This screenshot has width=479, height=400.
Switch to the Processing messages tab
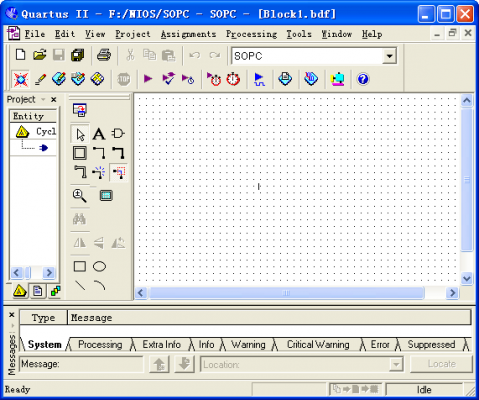pyautogui.click(x=100, y=344)
